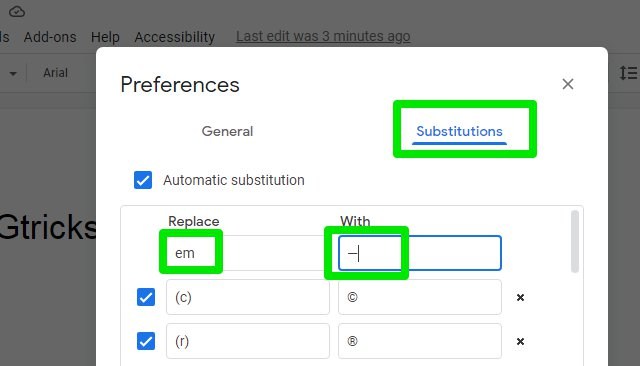
Task: Open the Arial font dropdown
Action: [56, 73]
